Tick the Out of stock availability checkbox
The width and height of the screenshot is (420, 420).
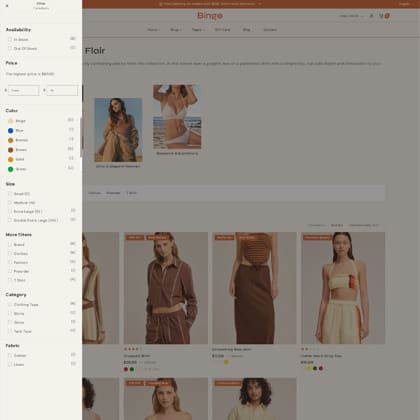(10, 48)
